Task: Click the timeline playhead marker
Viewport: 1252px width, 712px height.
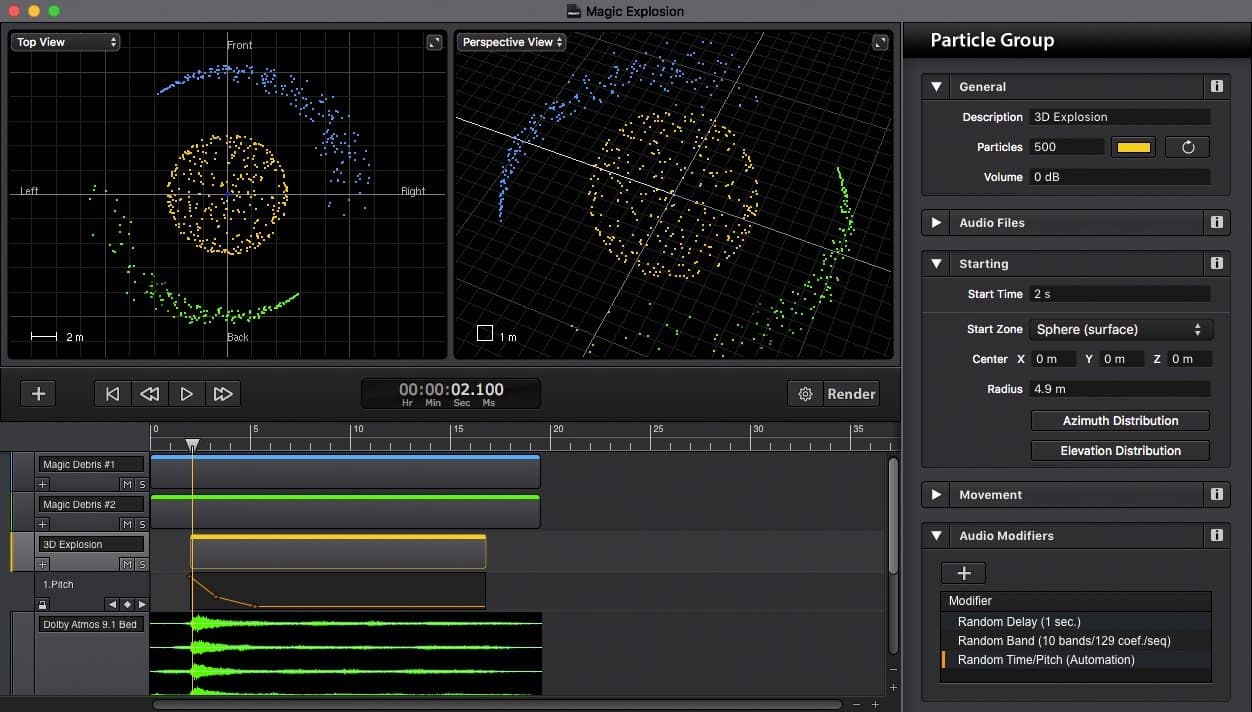Action: tap(192, 444)
